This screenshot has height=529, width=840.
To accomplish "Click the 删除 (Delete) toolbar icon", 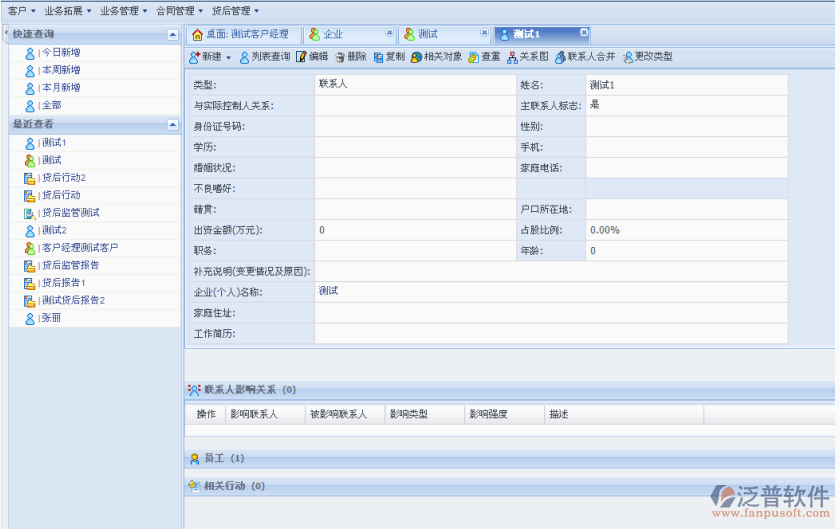I will click(x=350, y=57).
